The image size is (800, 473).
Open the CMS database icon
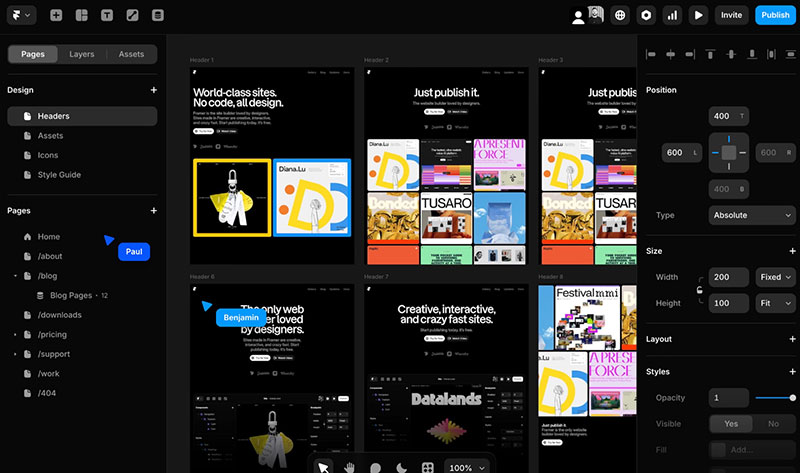coord(158,15)
